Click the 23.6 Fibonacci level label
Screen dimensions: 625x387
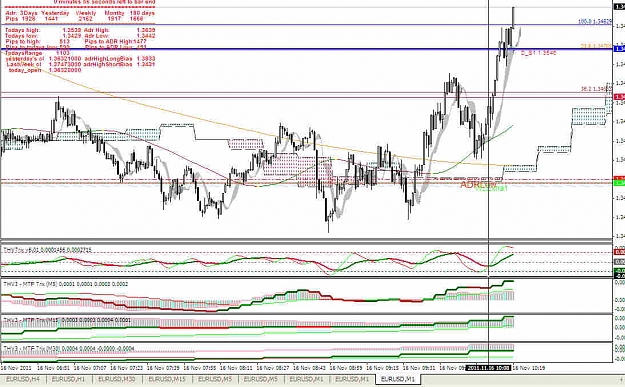[596, 46]
